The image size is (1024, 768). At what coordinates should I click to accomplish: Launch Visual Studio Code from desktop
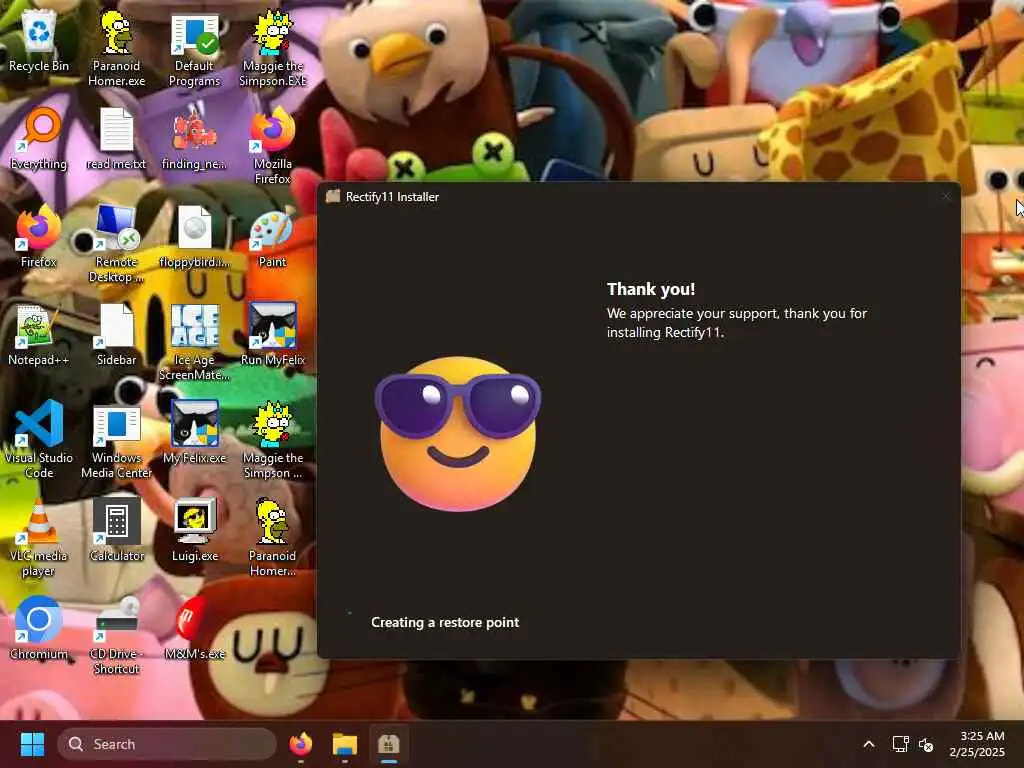tap(39, 440)
